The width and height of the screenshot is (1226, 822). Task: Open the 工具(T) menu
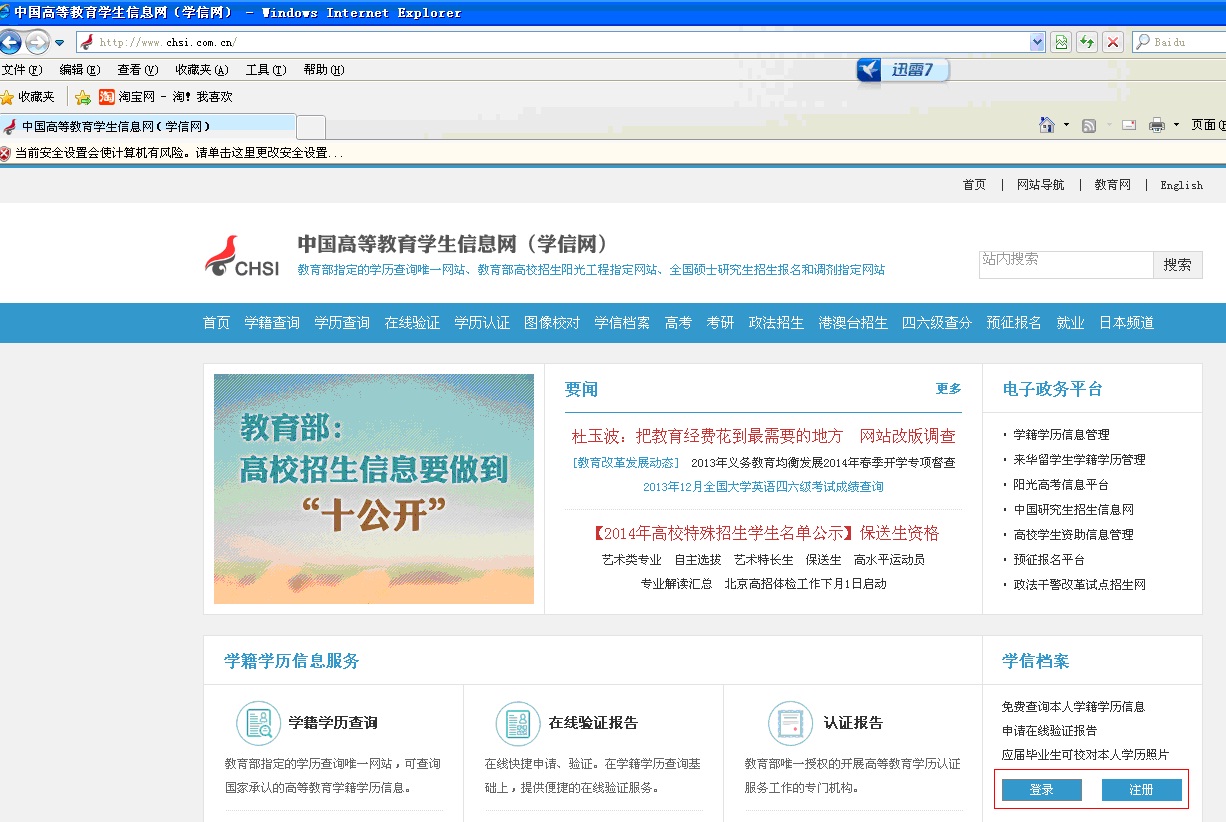[265, 70]
